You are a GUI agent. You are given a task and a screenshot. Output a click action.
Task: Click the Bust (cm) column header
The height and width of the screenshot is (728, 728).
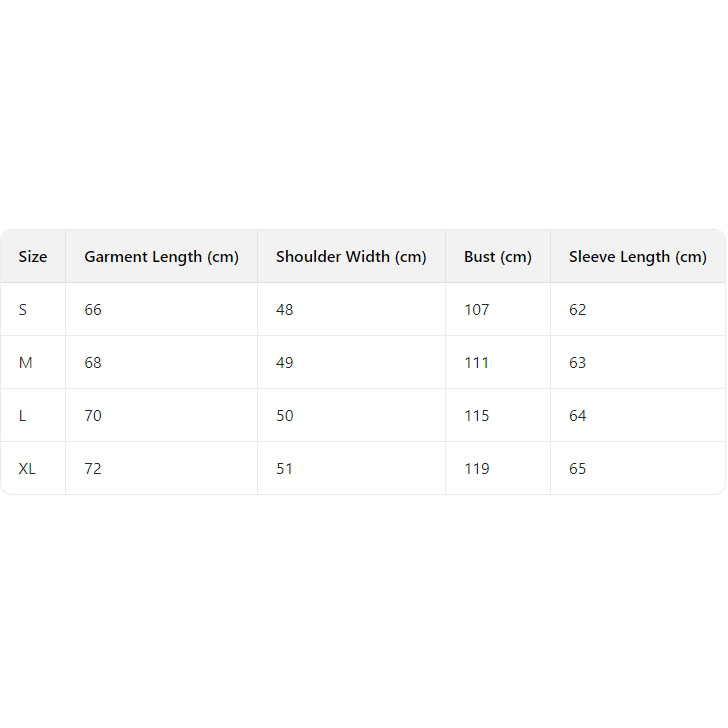[x=497, y=257]
